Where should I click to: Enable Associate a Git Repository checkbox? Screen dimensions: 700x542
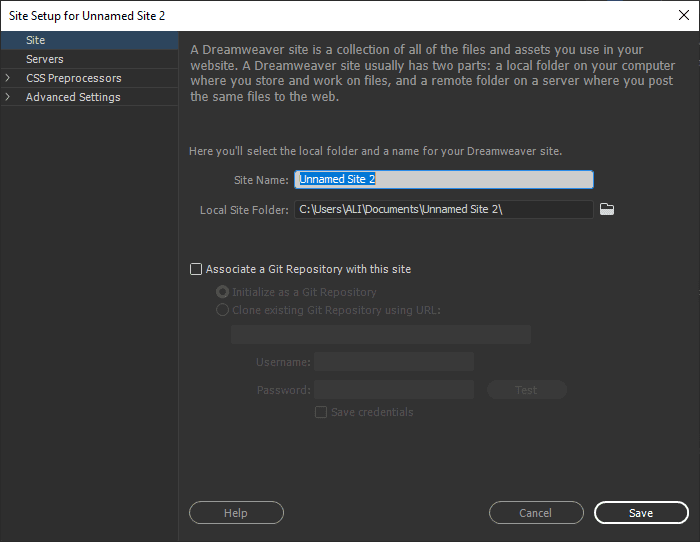[x=196, y=269]
